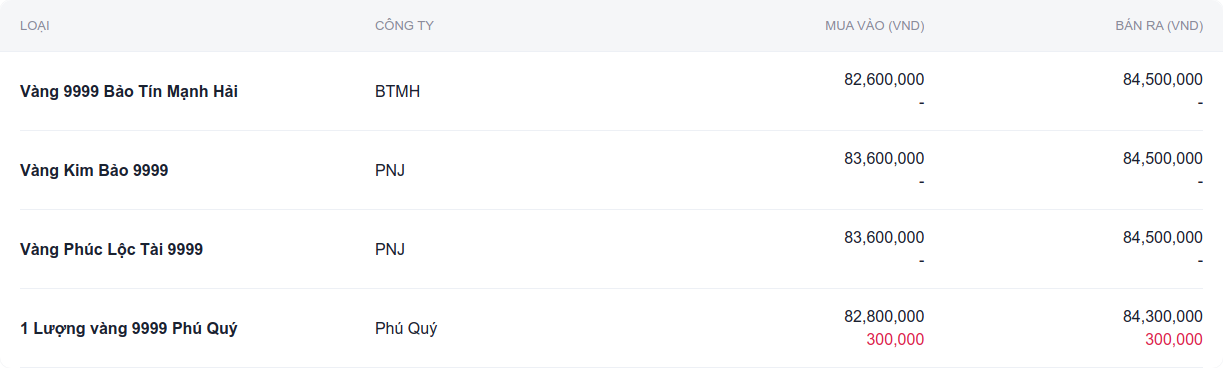Click red 300,000 change under sell price

[x=1174, y=340]
